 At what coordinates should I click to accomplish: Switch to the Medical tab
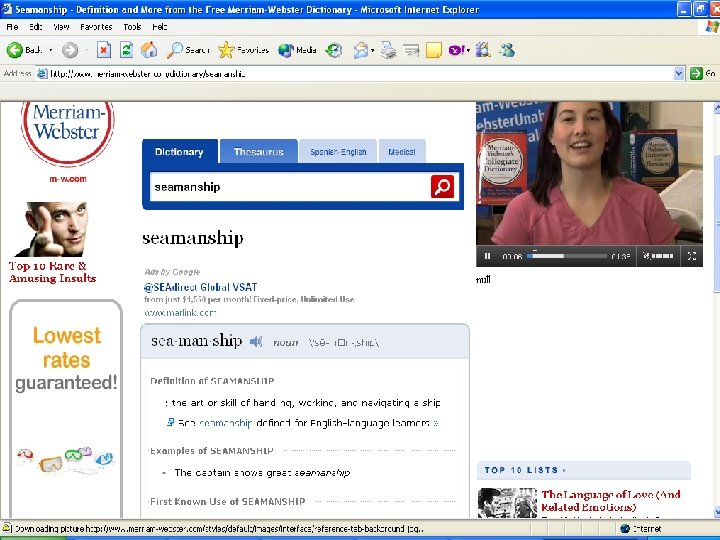point(402,152)
